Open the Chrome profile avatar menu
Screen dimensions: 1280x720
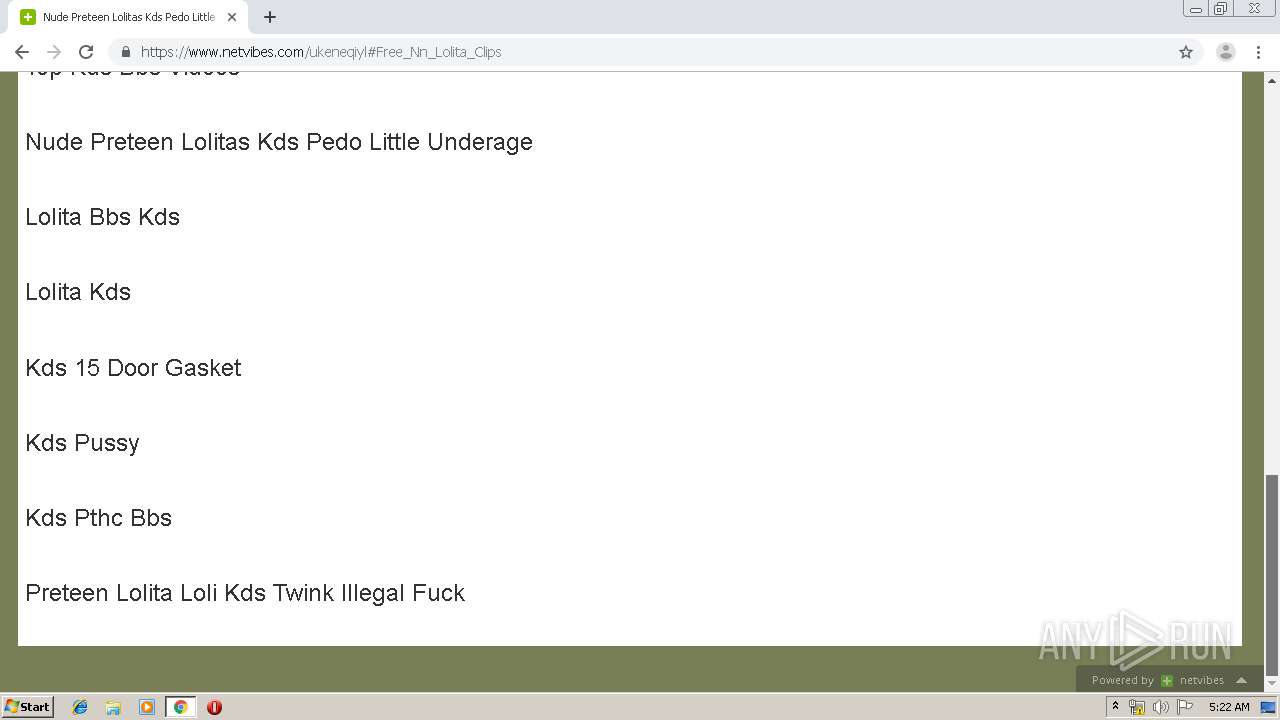[x=1226, y=52]
